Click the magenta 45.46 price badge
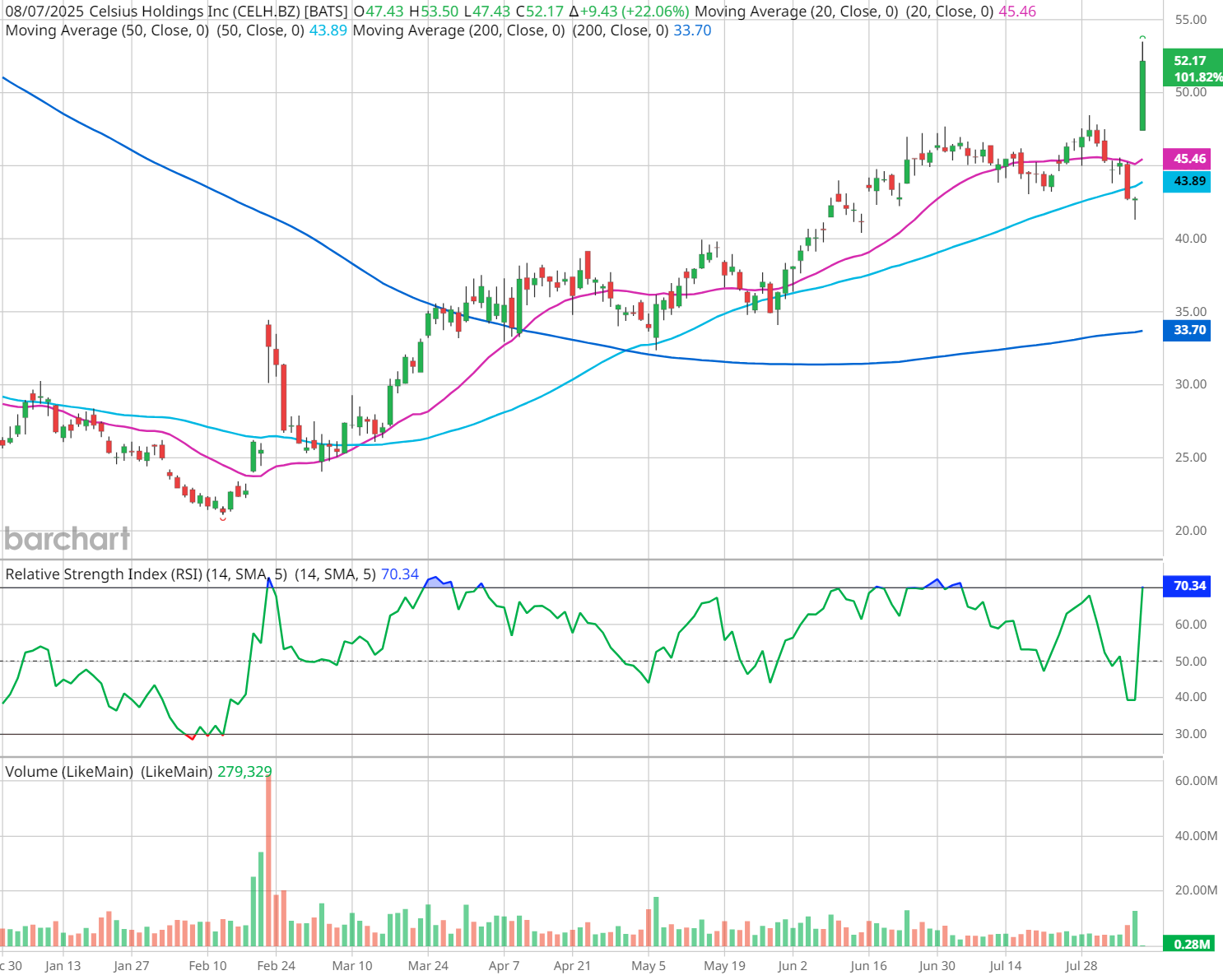Viewport: 1223px width, 980px height. coord(1187,159)
